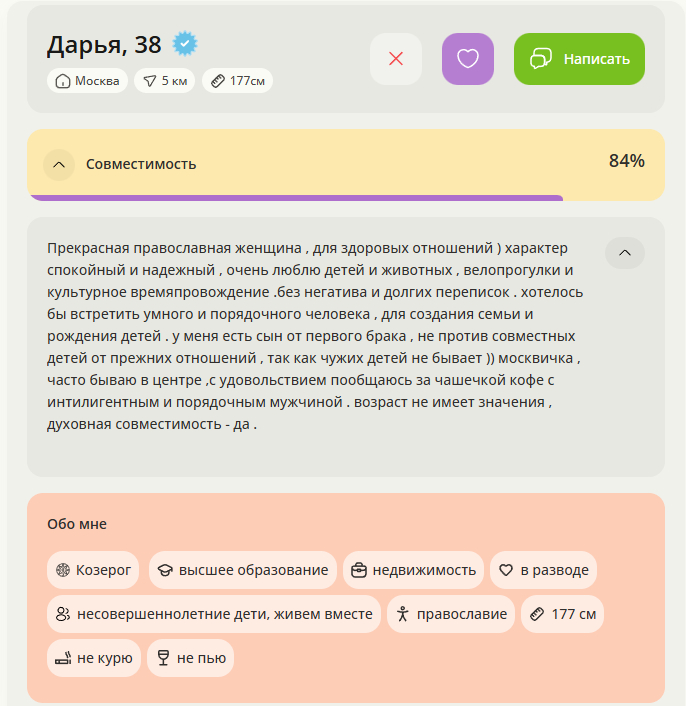Click the 84% compatibility value
This screenshot has height=706, width=686.
click(x=627, y=161)
